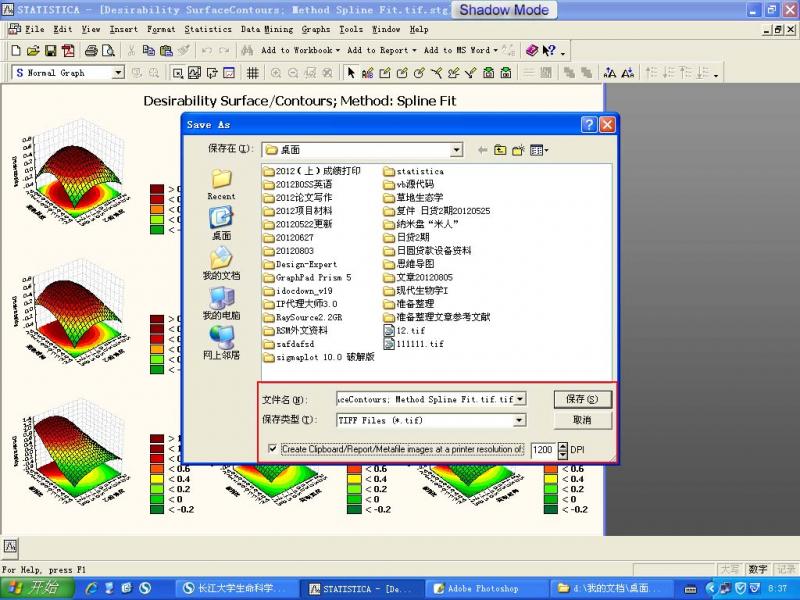Select the statistica folder
Image resolution: width=800 pixels, height=600 pixels.
(x=414, y=171)
